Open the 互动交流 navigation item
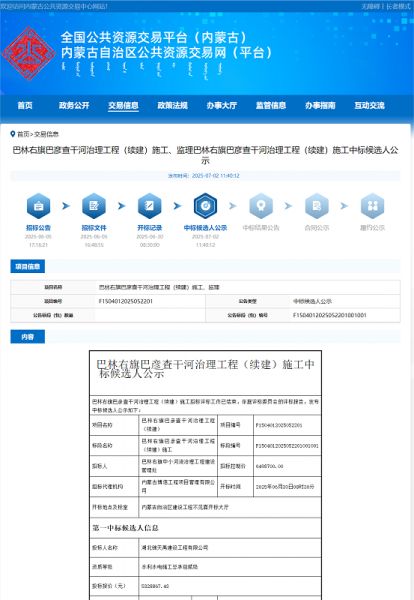 pos(369,105)
